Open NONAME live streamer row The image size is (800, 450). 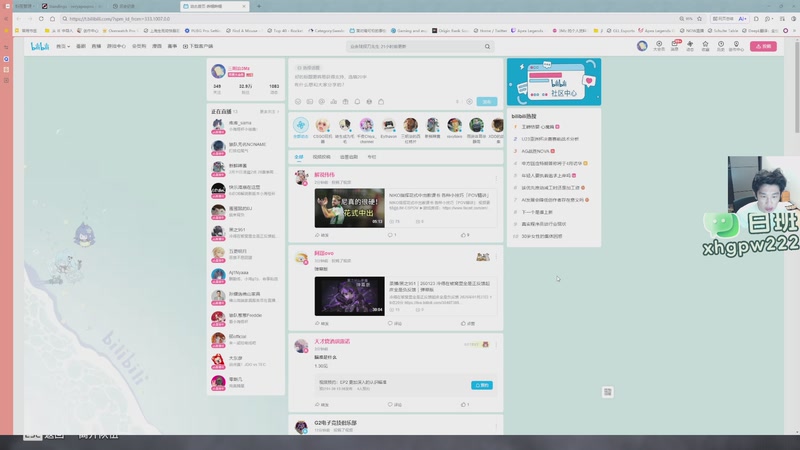click(x=246, y=147)
